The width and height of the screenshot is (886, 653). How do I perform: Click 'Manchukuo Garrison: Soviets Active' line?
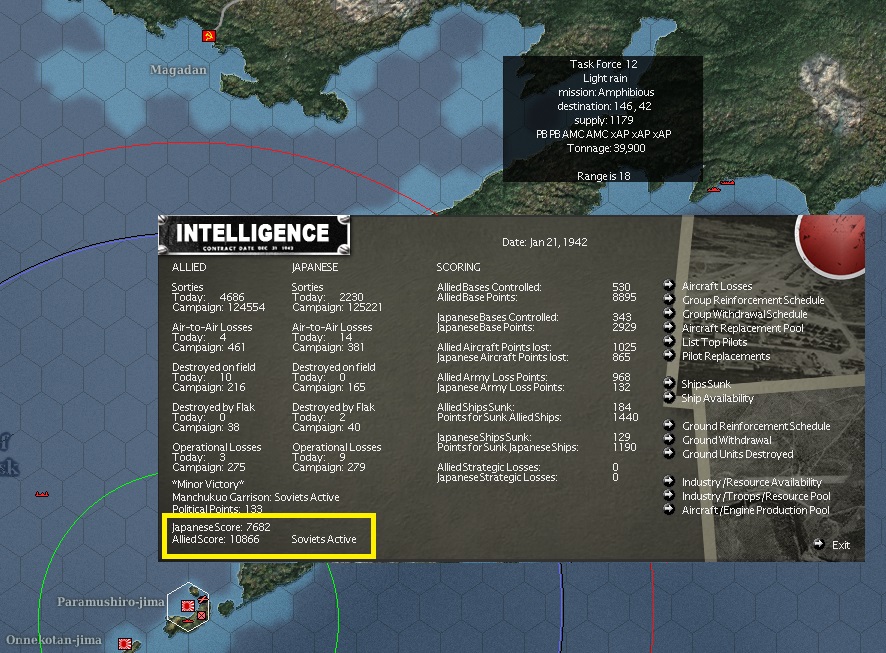255,497
